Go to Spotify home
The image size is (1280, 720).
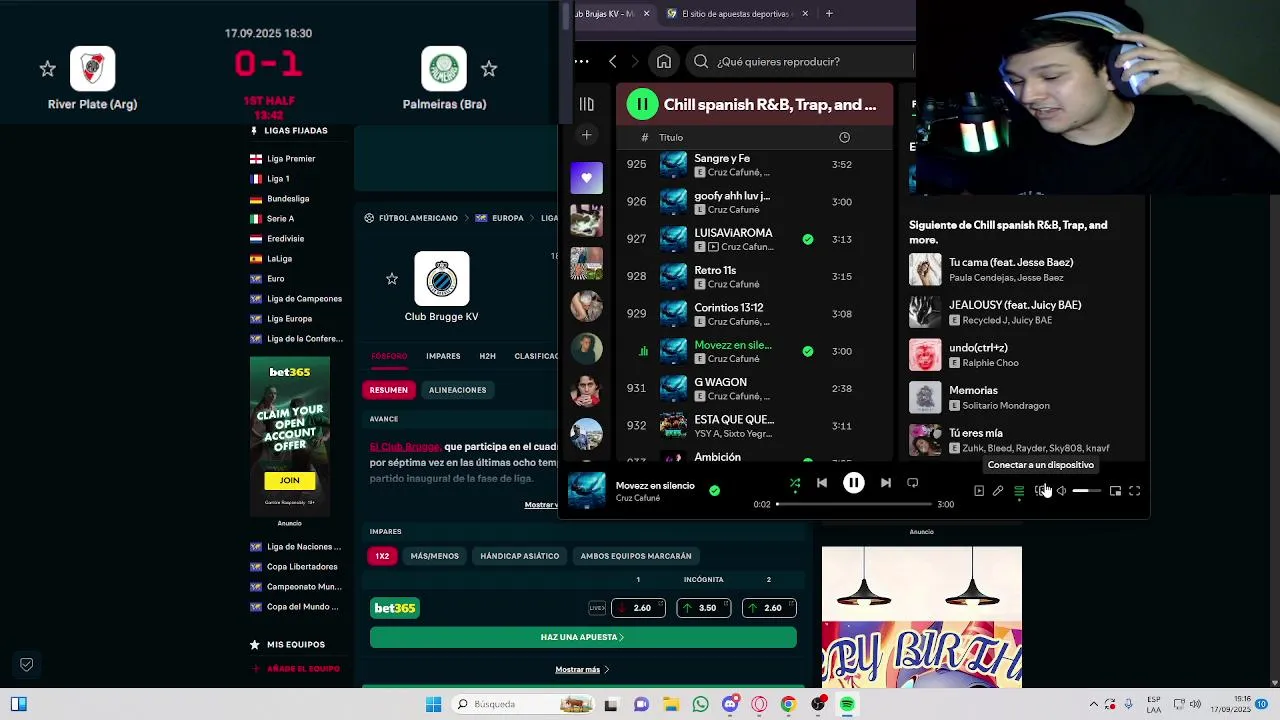[x=664, y=62]
